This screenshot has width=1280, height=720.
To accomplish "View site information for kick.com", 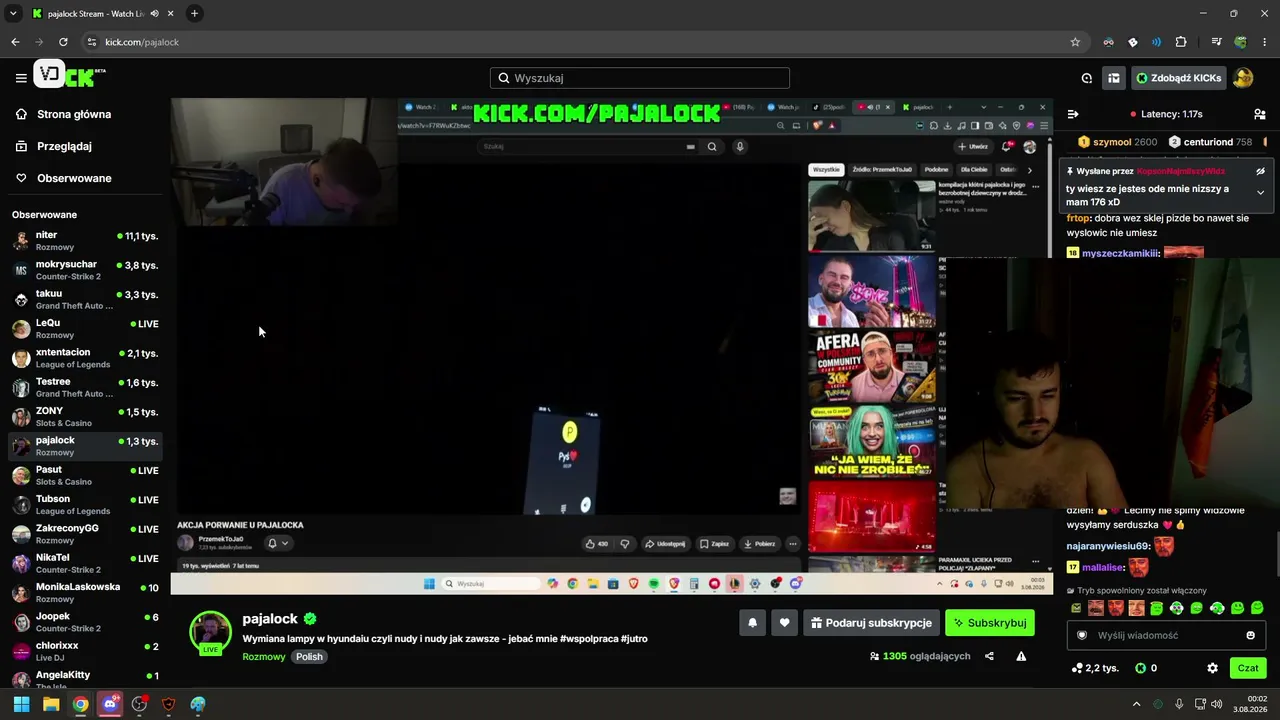I will (92, 42).
